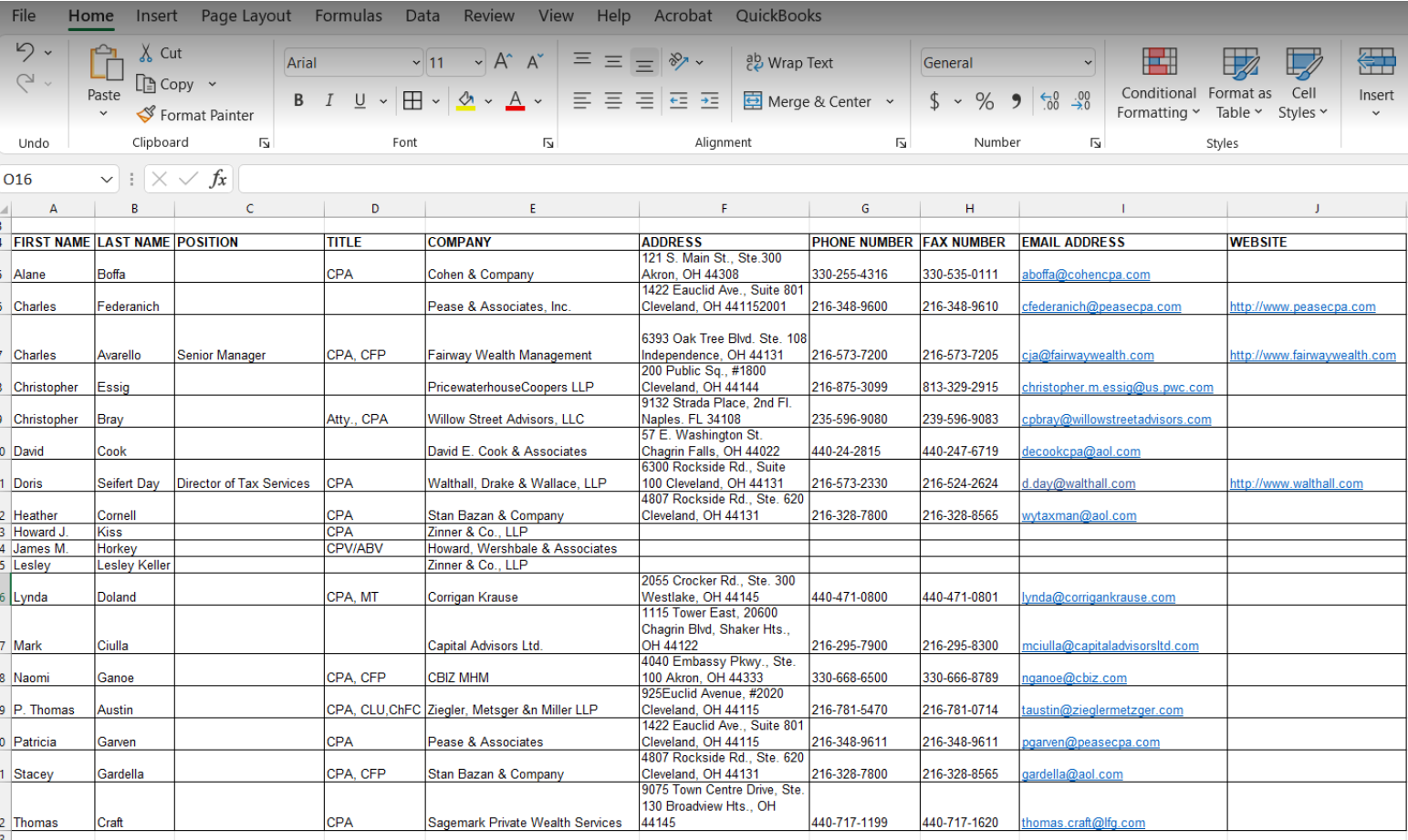Switch to the QuickBooks tab
This screenshot has height=840, width=1408.
click(x=778, y=16)
